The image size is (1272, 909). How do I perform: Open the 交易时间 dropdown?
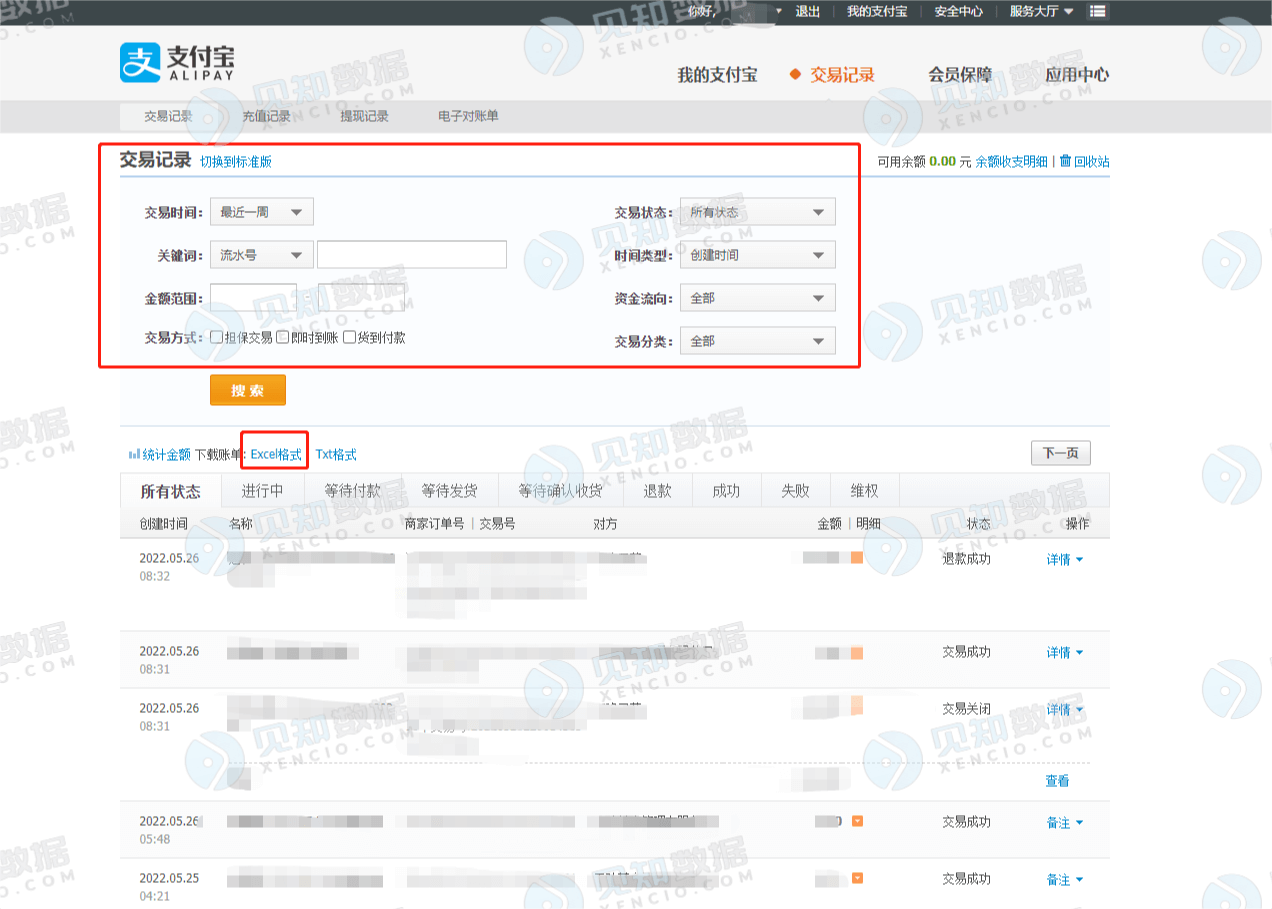[x=262, y=212]
